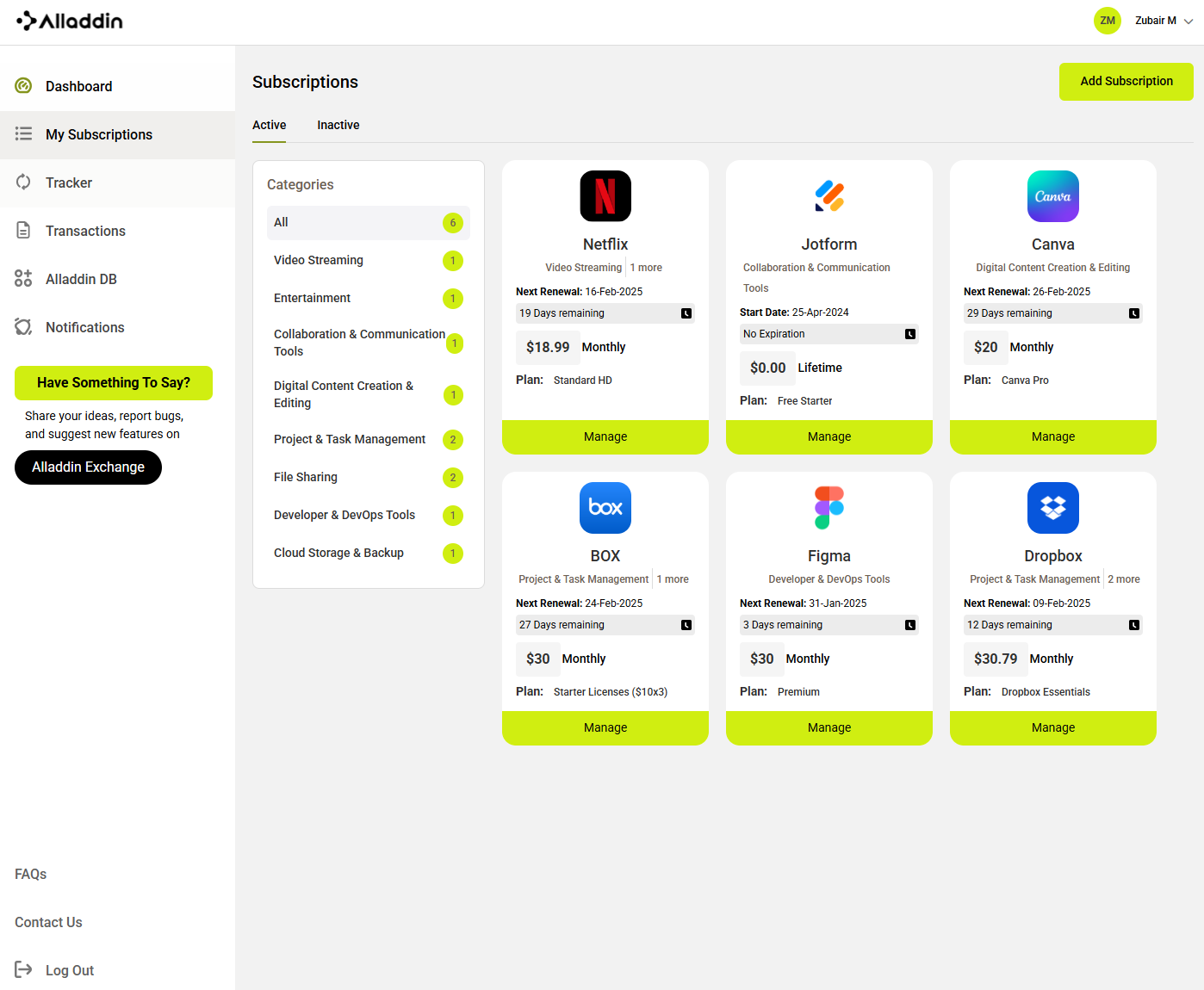Filter by Digital Content Creation & Editing

(369, 394)
